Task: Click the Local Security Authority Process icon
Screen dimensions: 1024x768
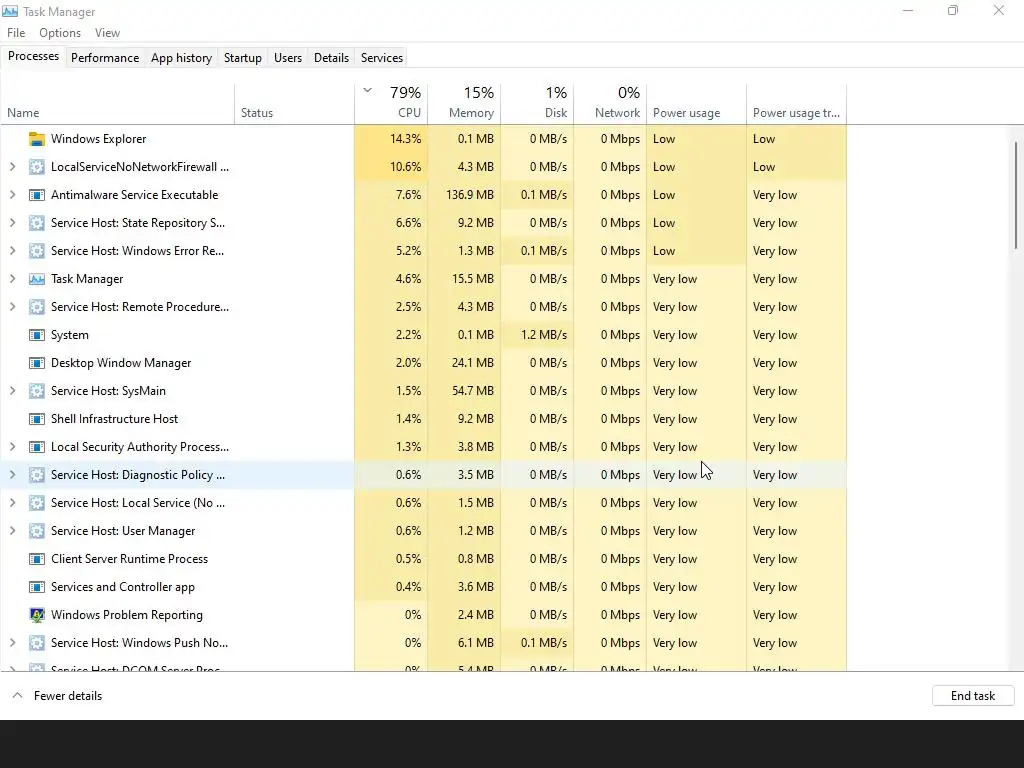Action: [x=37, y=447]
